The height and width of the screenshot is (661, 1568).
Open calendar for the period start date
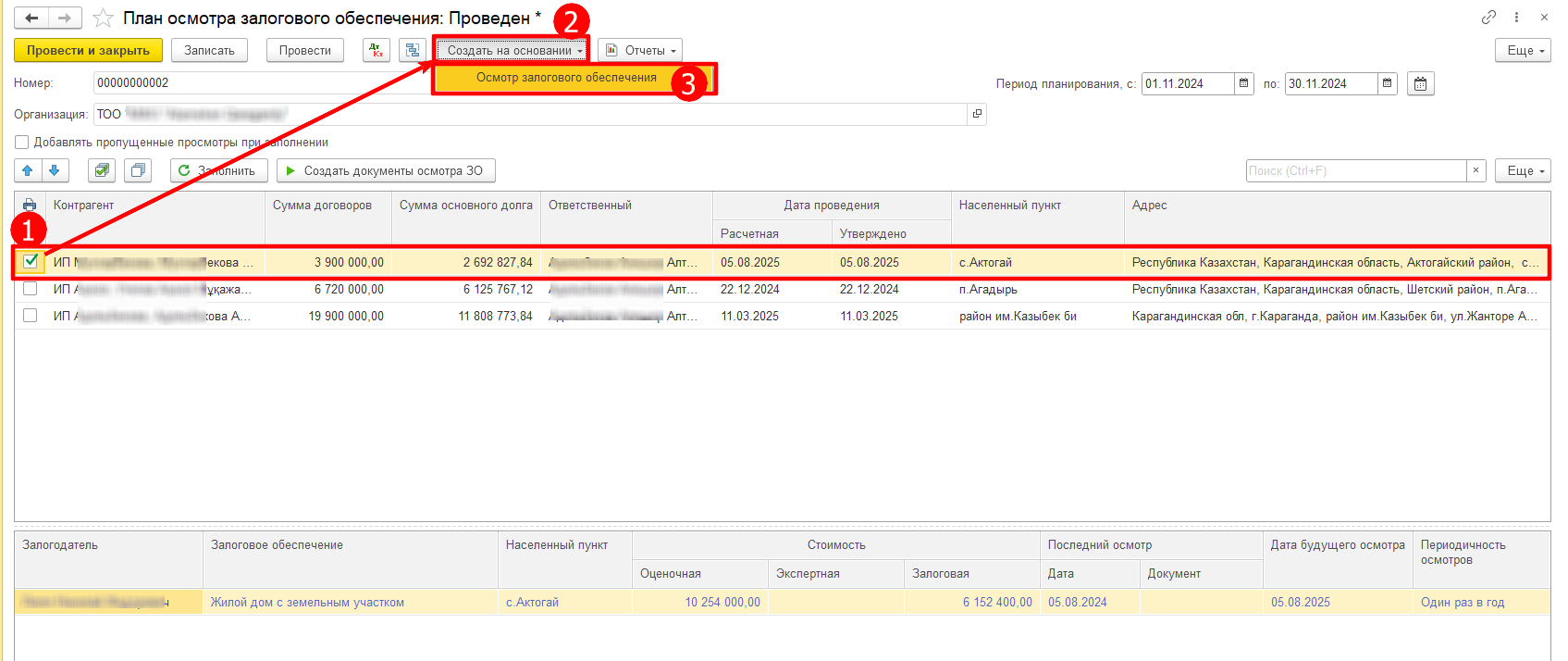1244,83
